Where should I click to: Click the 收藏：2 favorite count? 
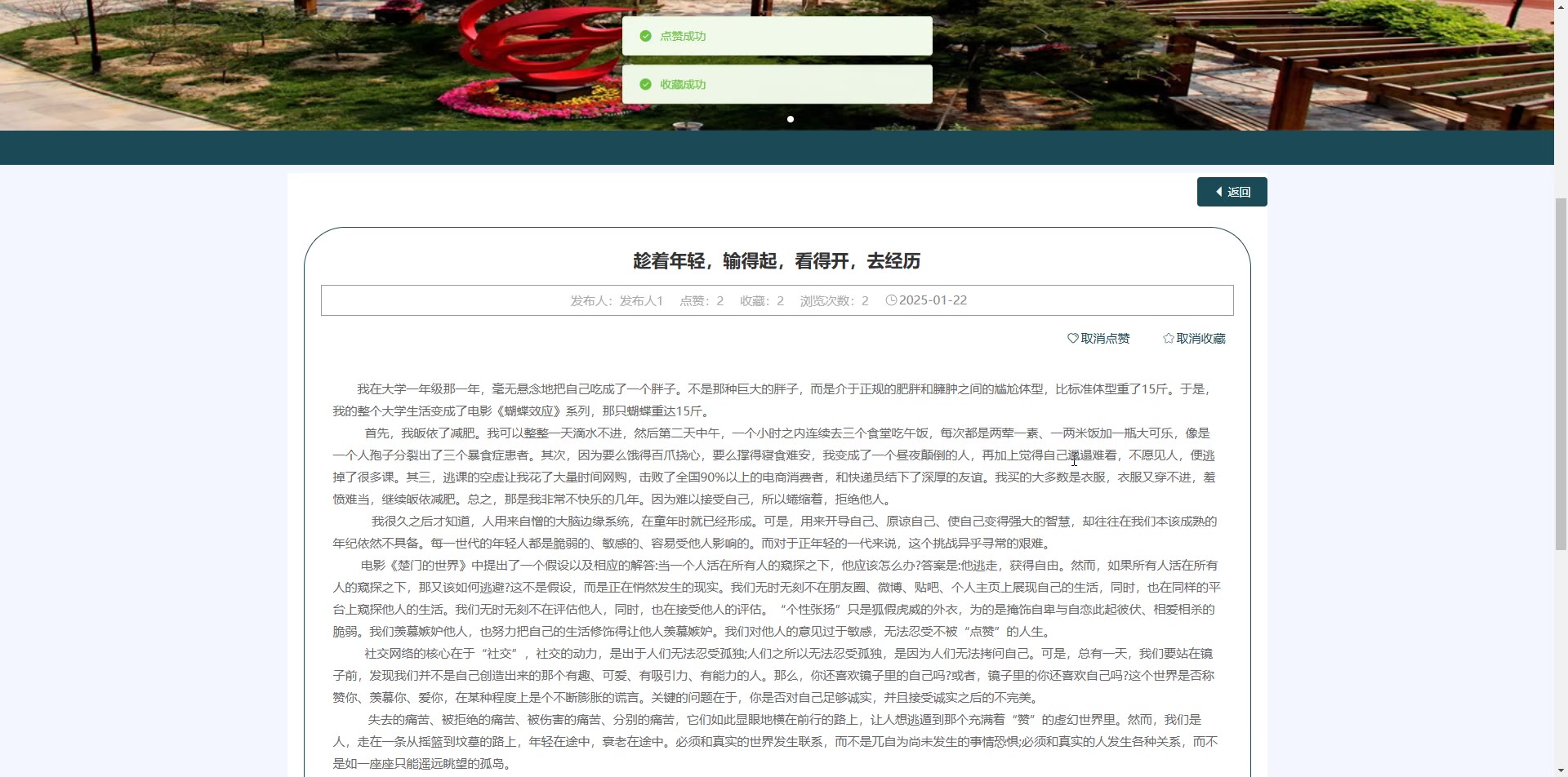coord(762,301)
